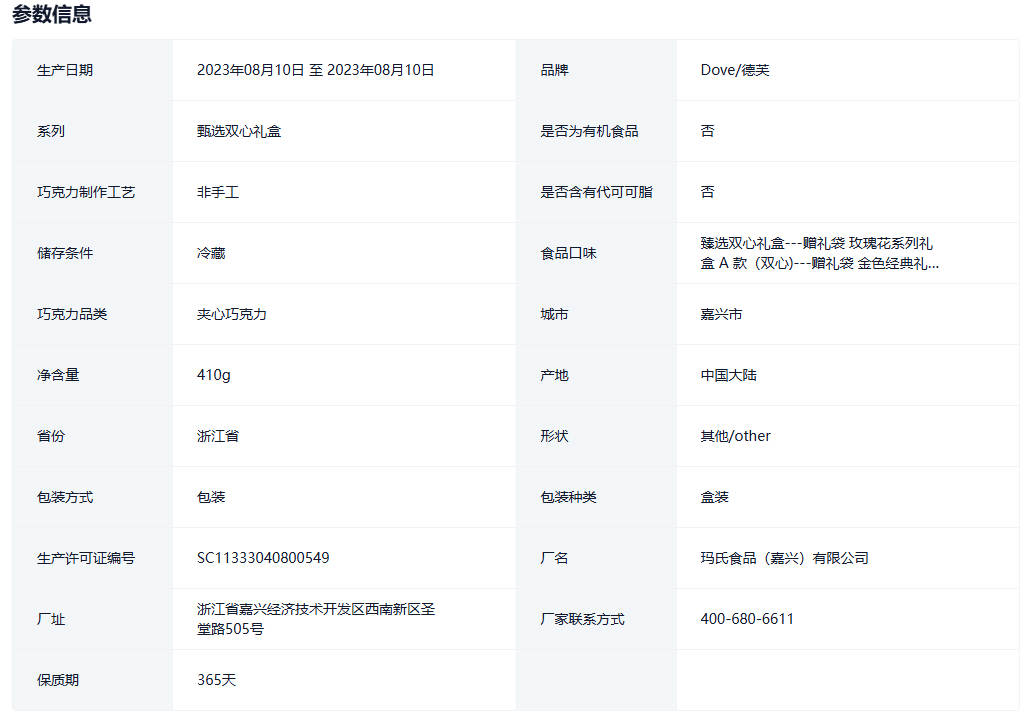Click the 非手工 craft value
The image size is (1032, 722).
[218, 192]
